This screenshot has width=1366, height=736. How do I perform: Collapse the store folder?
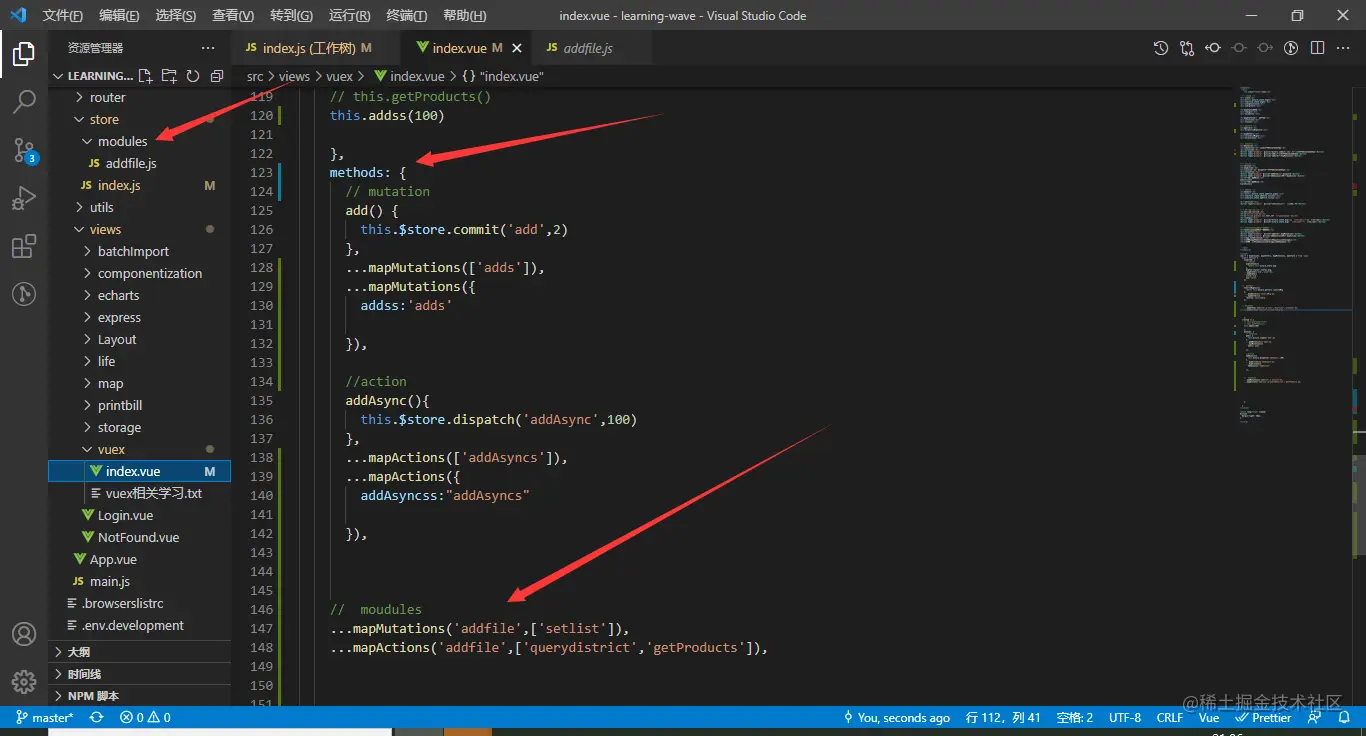pyautogui.click(x=140, y=120)
